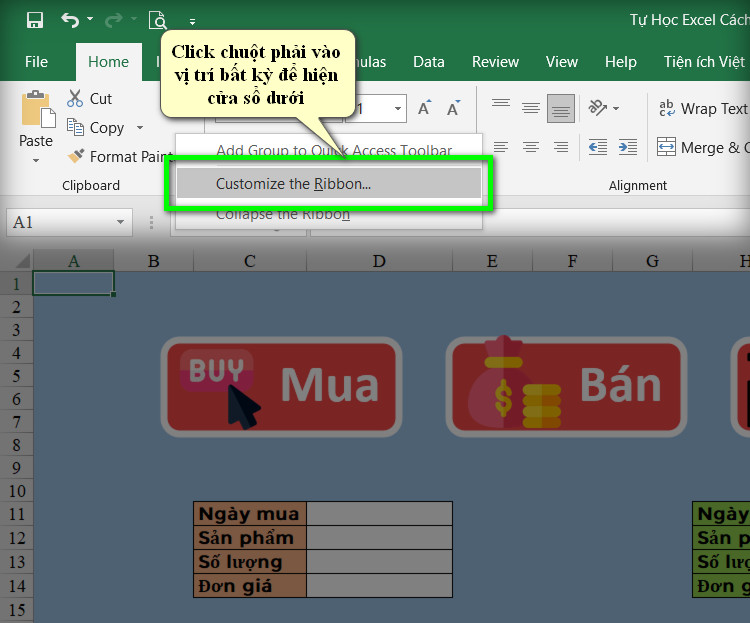750x623 pixels.
Task: Click the Save icon in quick access toolbar
Action: pos(35,20)
